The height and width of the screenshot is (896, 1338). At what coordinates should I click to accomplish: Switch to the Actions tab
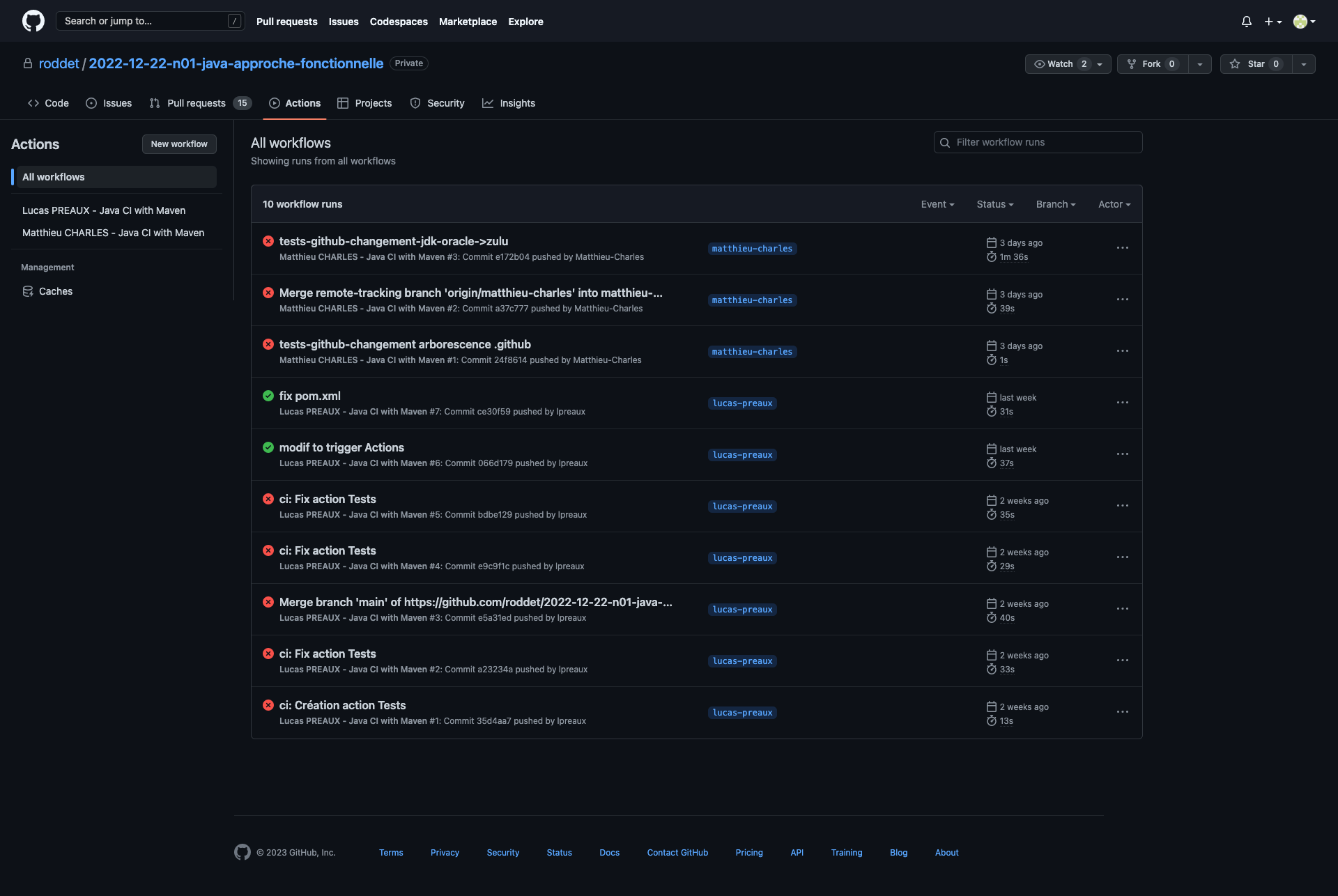pos(295,103)
